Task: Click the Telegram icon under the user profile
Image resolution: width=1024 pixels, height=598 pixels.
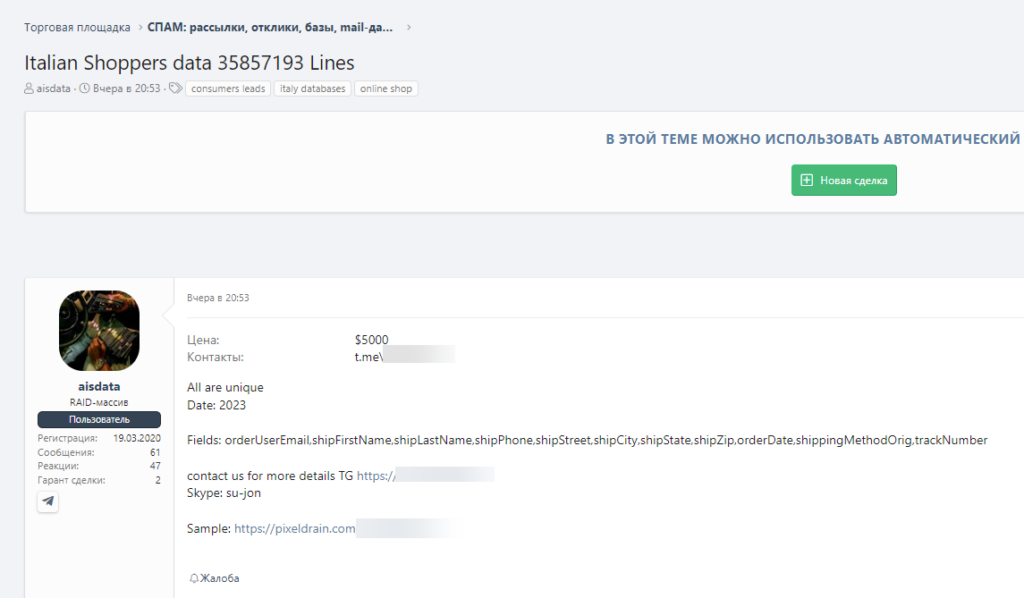Action: point(48,502)
